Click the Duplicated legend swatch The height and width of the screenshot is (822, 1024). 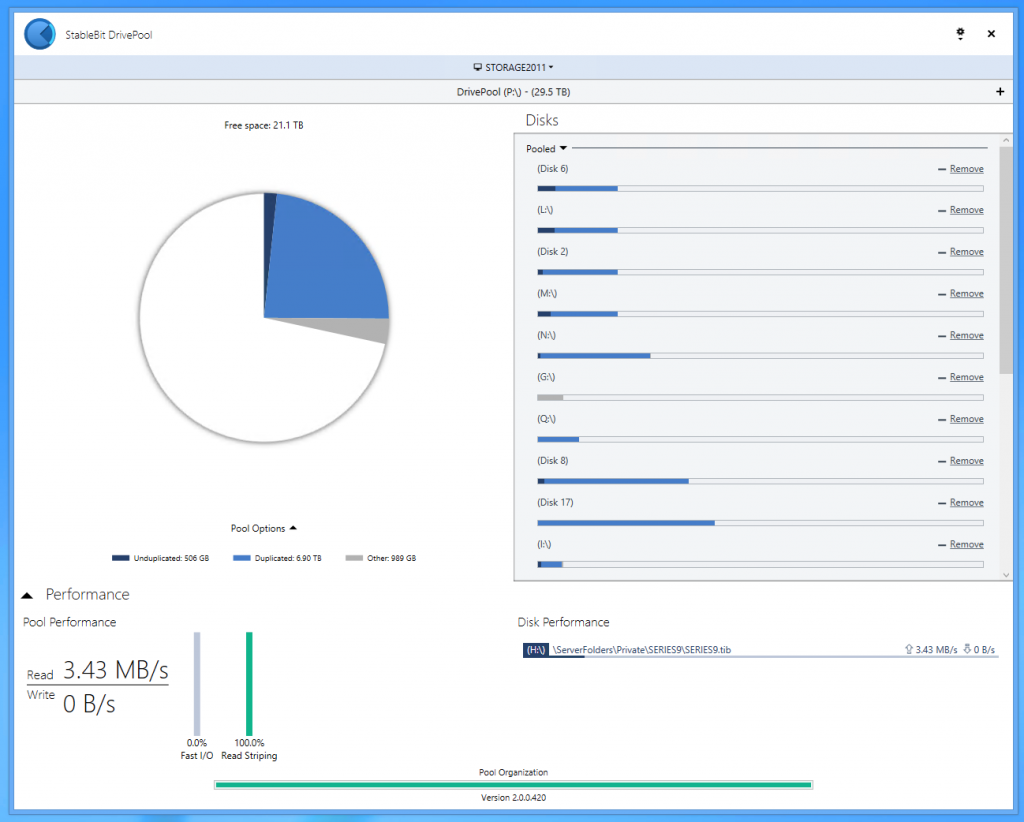pyautogui.click(x=242, y=557)
